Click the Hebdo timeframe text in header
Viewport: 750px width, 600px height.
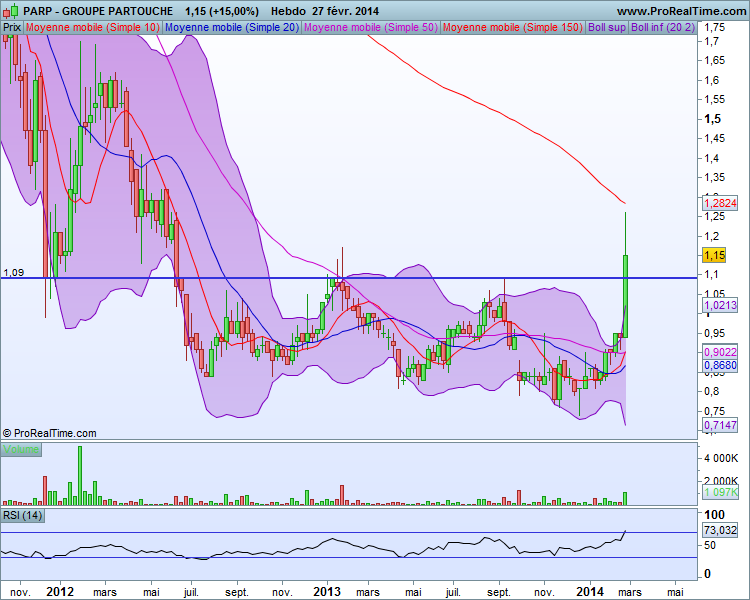click(x=288, y=11)
